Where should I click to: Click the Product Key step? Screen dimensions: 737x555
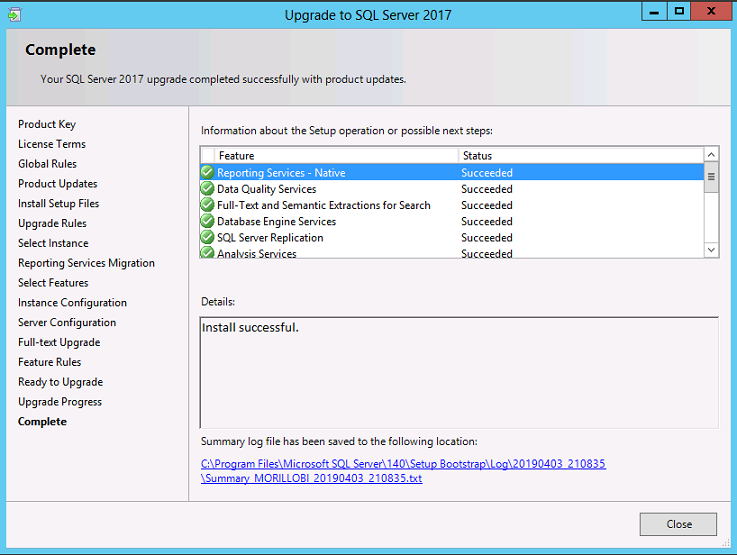point(47,125)
